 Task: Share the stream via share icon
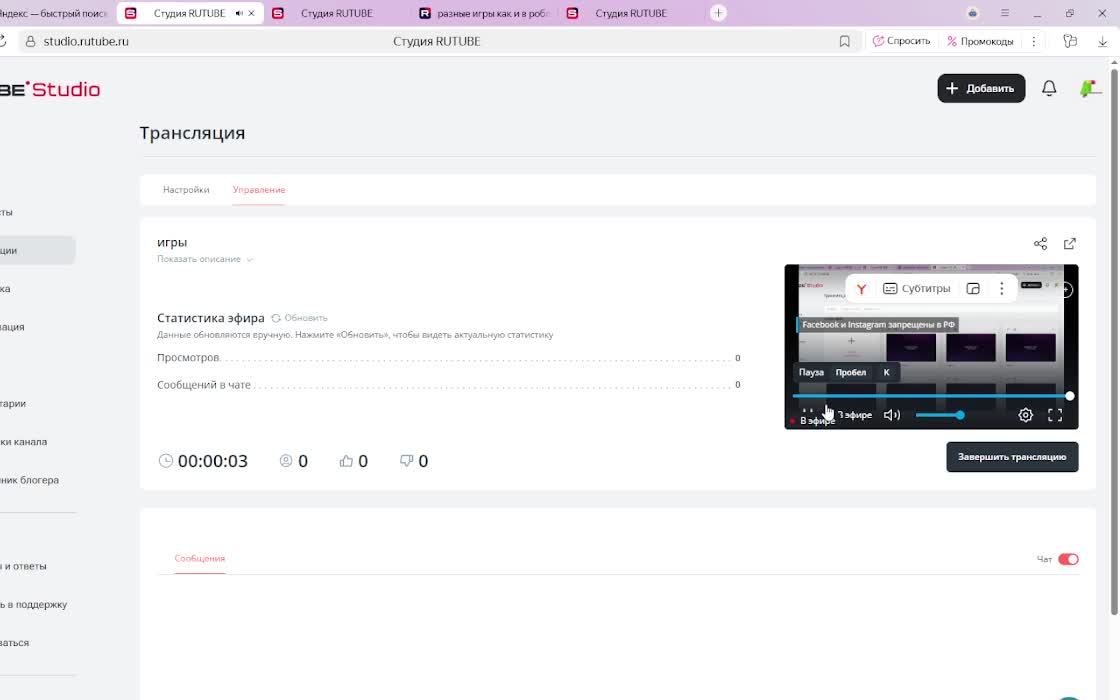point(1040,244)
